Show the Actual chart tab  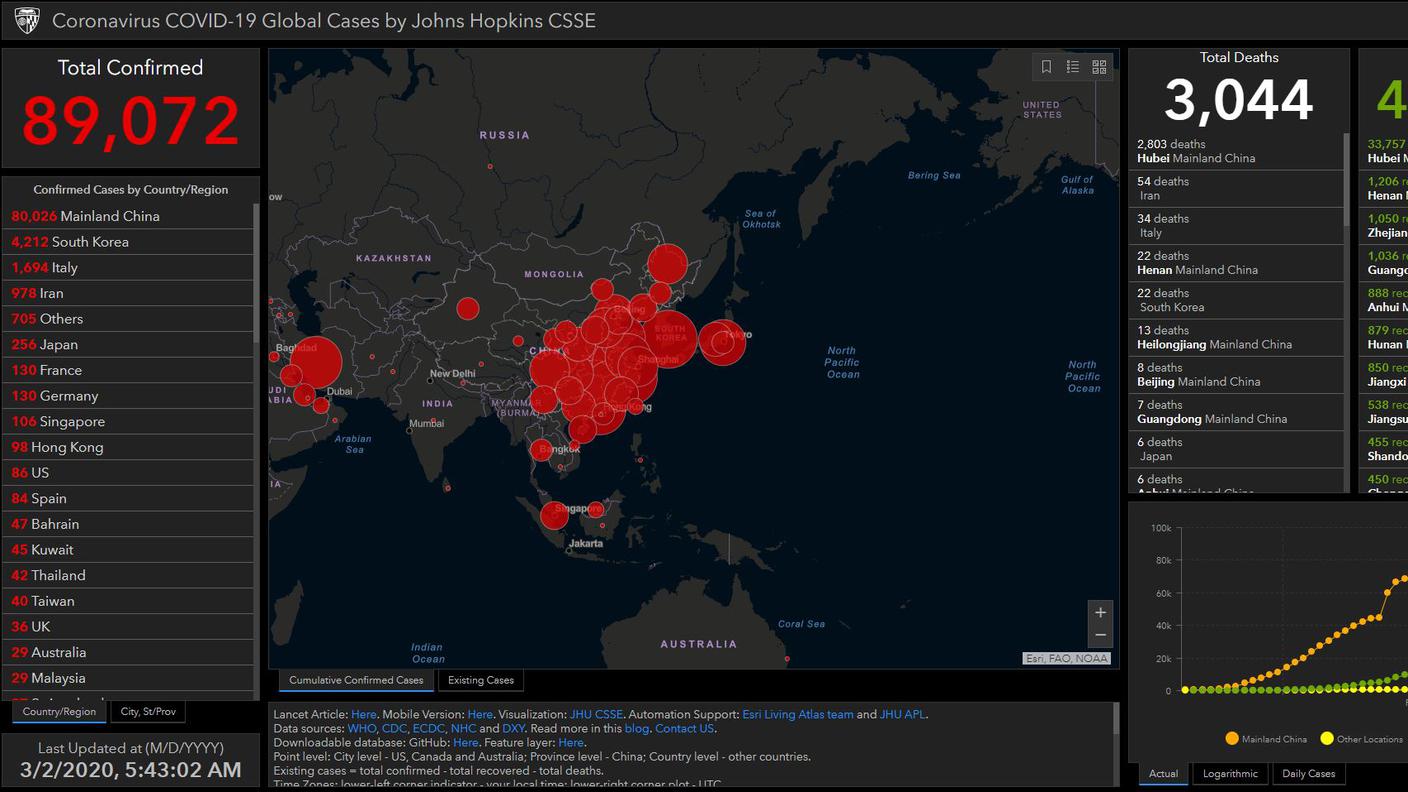pyautogui.click(x=1163, y=774)
